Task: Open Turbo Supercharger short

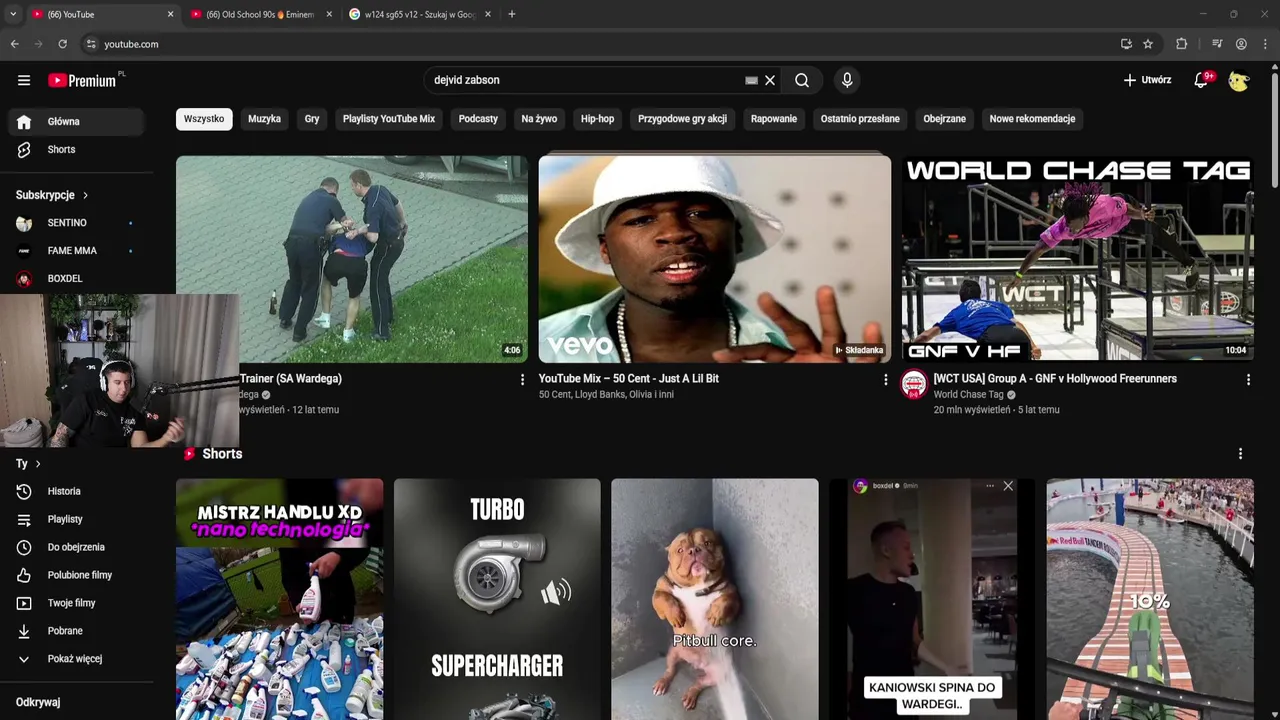Action: [x=497, y=599]
